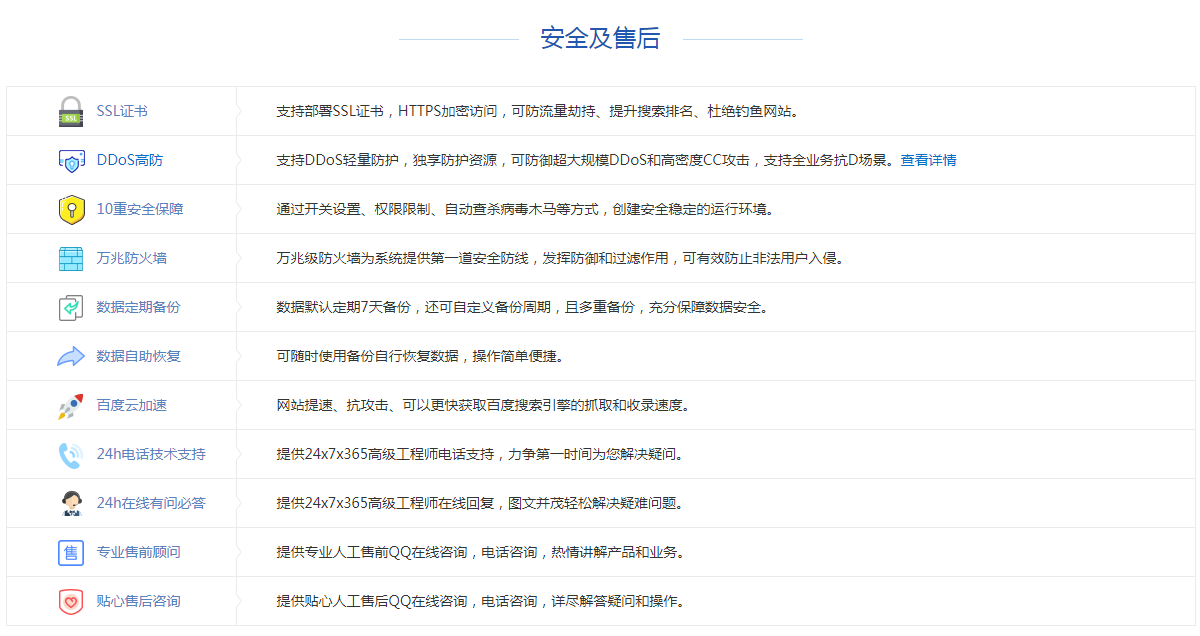This screenshot has width=1200, height=636.
Task: Click the 专业售前顾问 售 icon
Action: 71,552
